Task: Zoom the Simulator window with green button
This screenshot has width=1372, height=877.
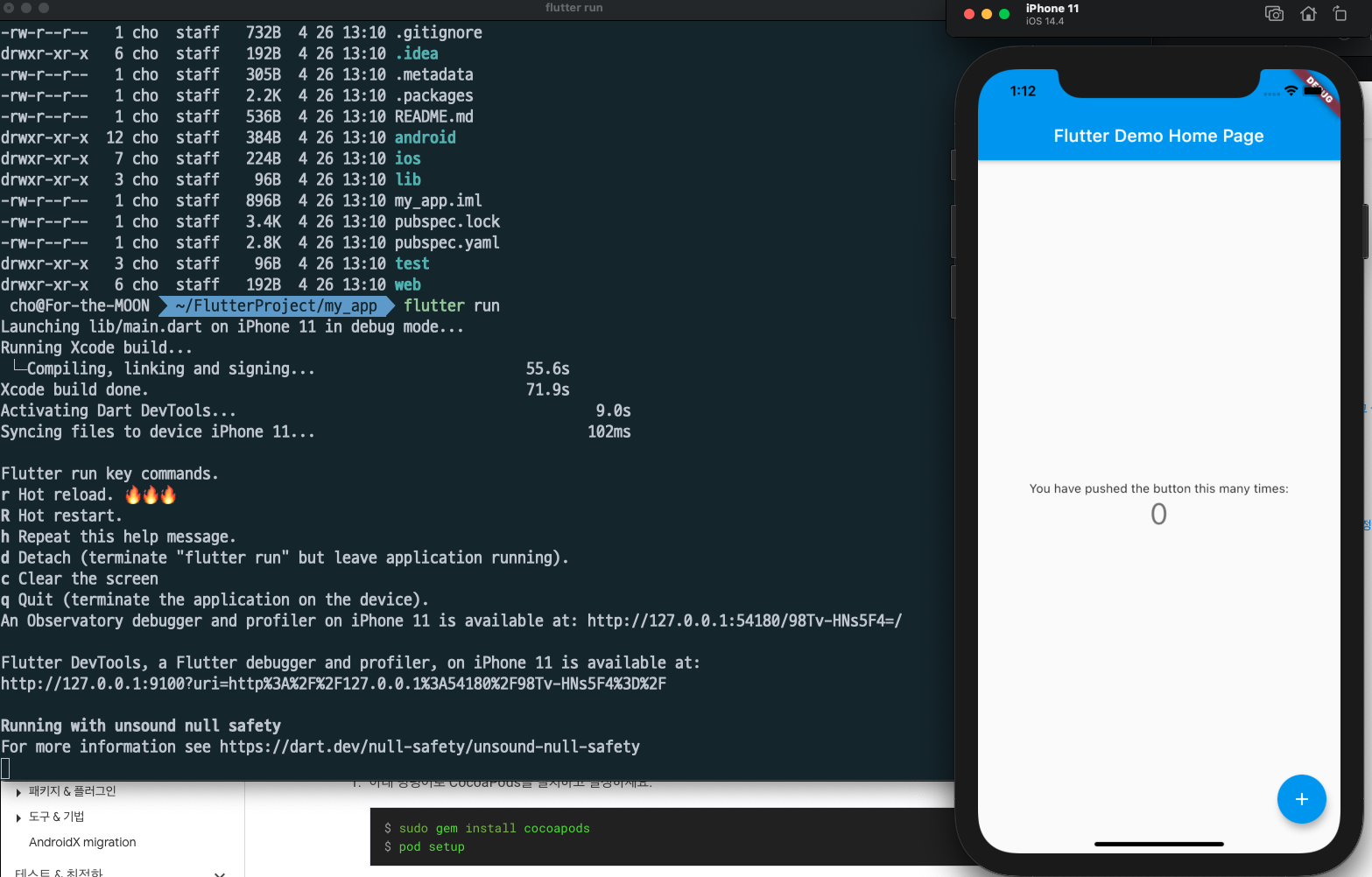Action: [x=1004, y=14]
